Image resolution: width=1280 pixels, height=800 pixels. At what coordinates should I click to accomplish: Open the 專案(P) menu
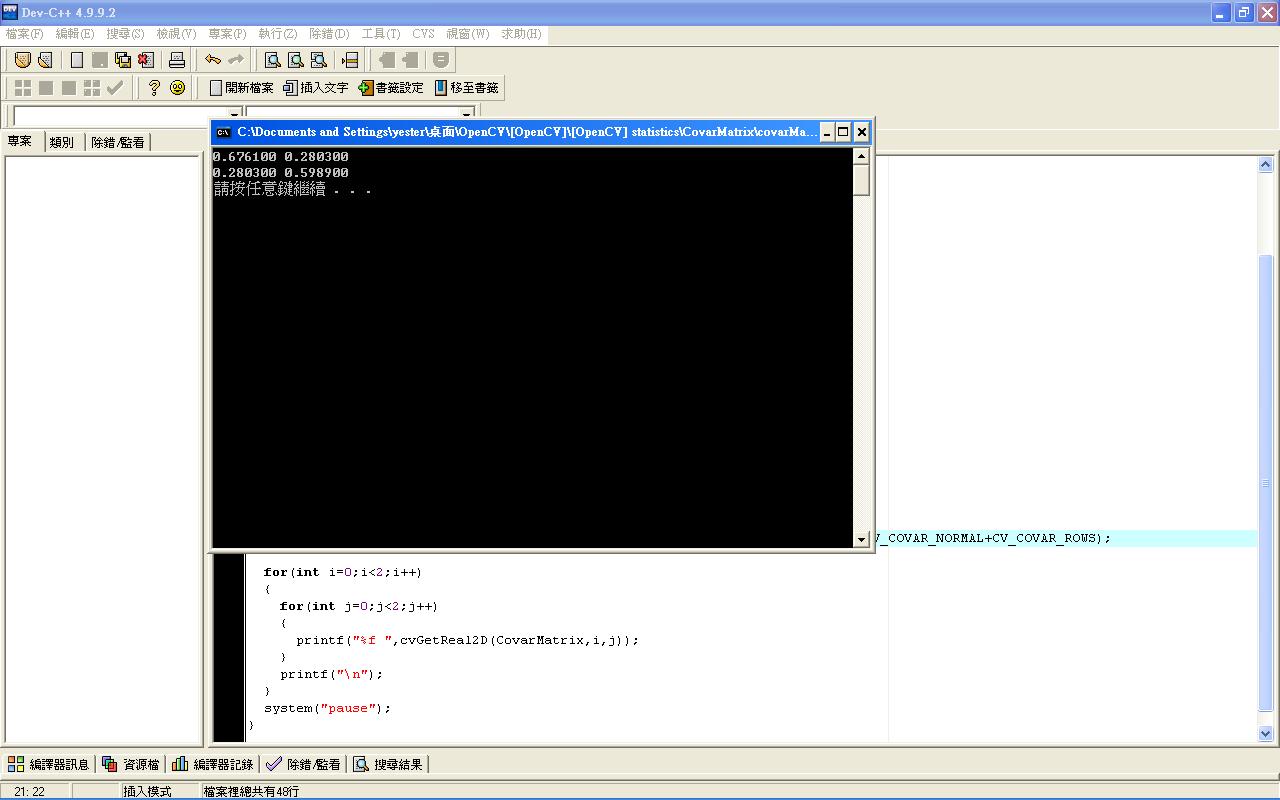(227, 34)
